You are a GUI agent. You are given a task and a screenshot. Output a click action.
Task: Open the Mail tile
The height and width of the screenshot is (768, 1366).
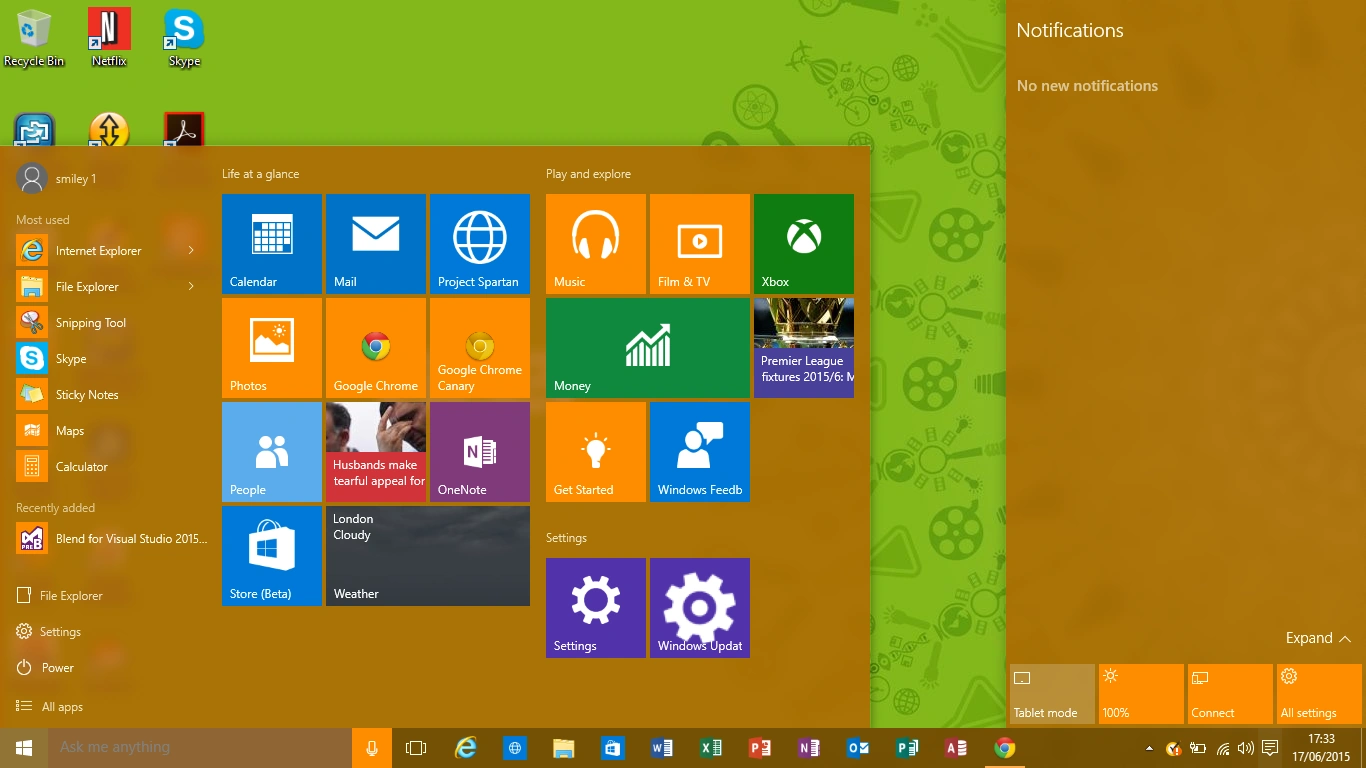376,244
